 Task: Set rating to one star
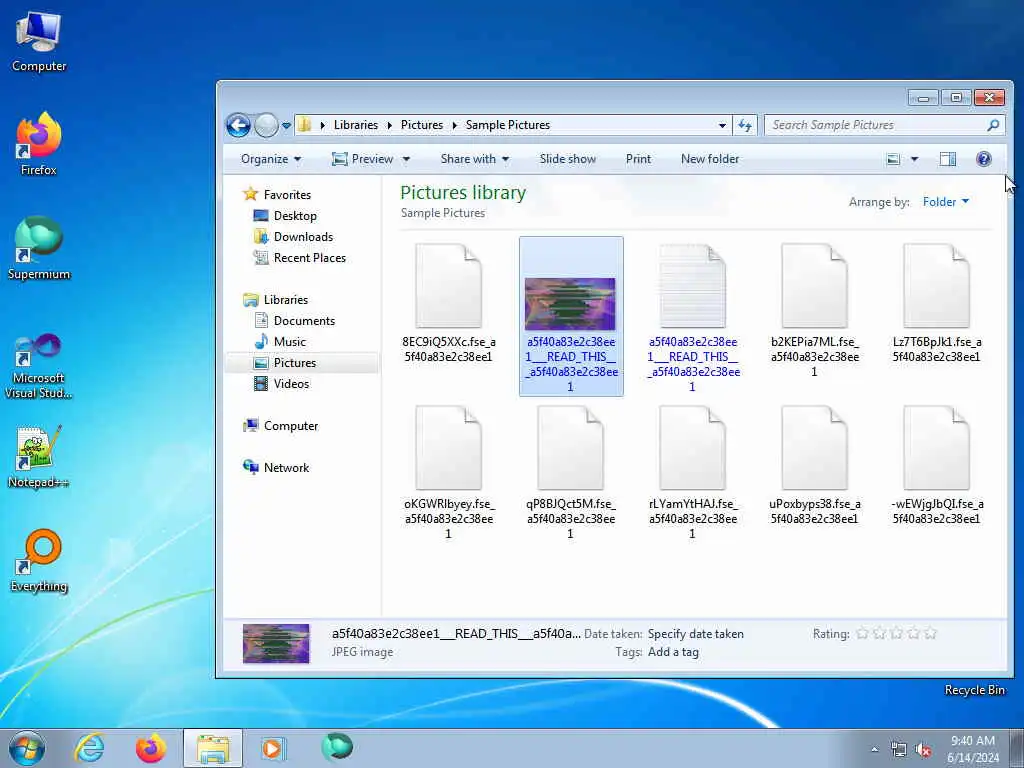click(x=863, y=633)
